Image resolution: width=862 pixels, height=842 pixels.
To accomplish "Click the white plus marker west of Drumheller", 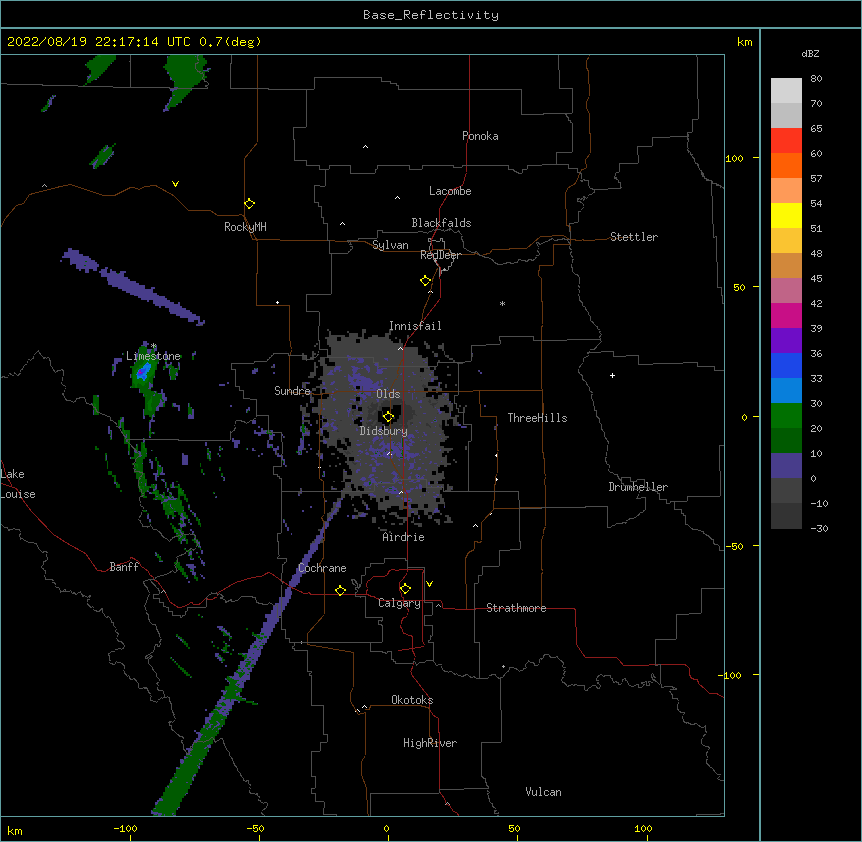I will coord(612,375).
